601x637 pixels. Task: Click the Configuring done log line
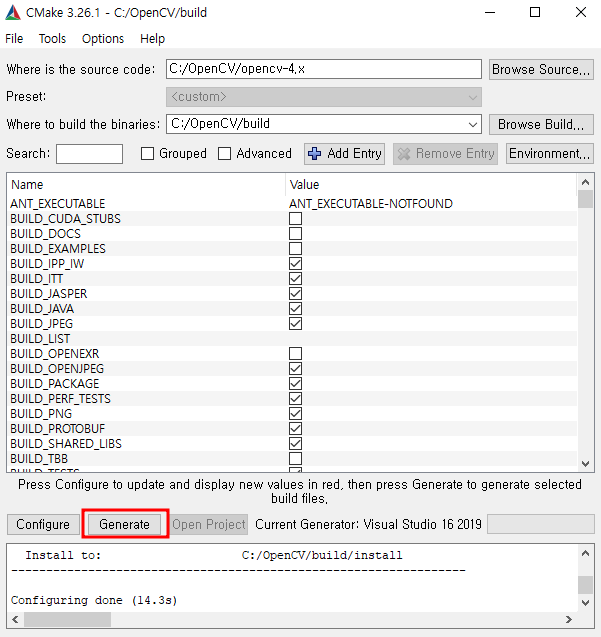coord(94,600)
